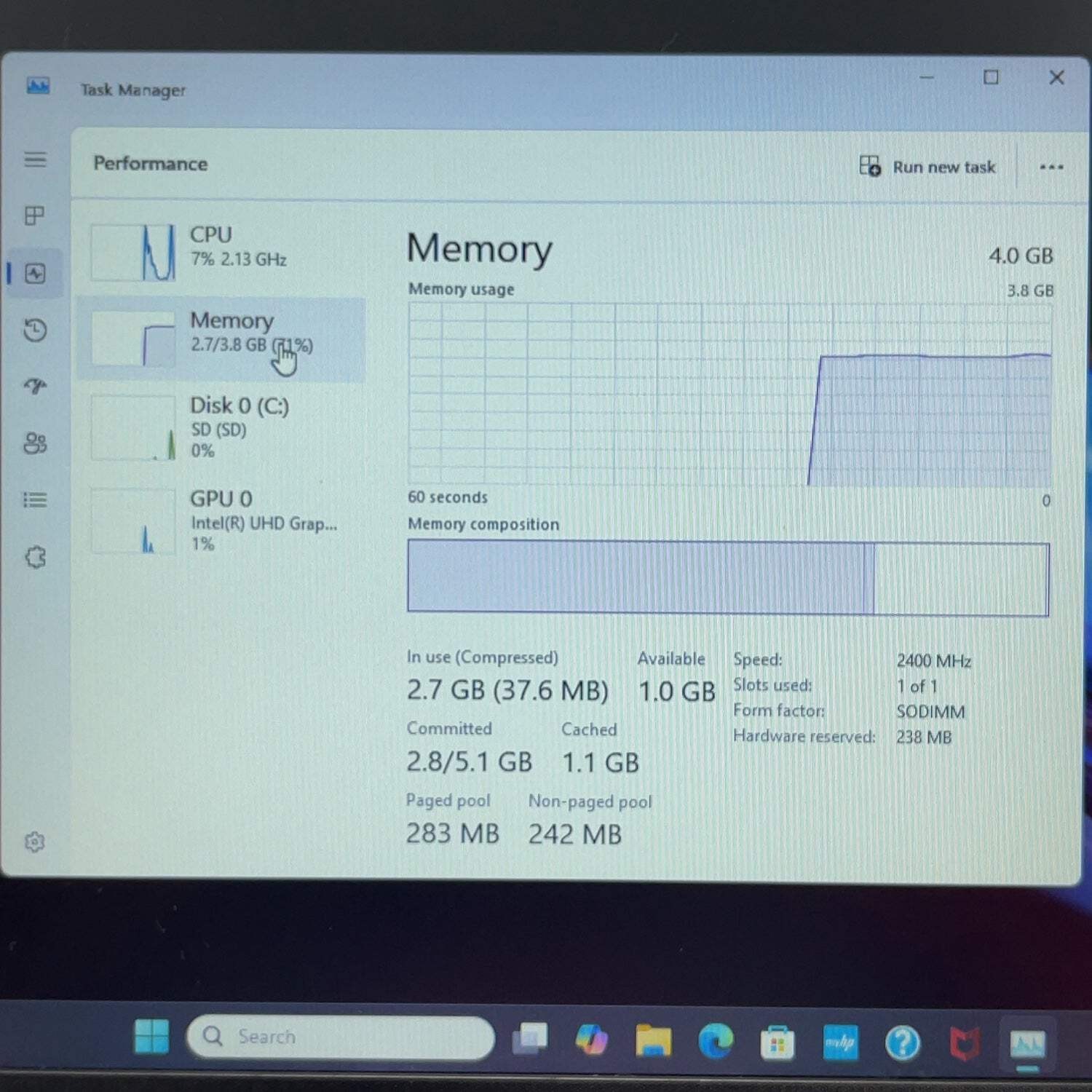This screenshot has height=1092, width=1092.
Task: Click the Paged pool '283 MB' value
Action: [x=452, y=833]
